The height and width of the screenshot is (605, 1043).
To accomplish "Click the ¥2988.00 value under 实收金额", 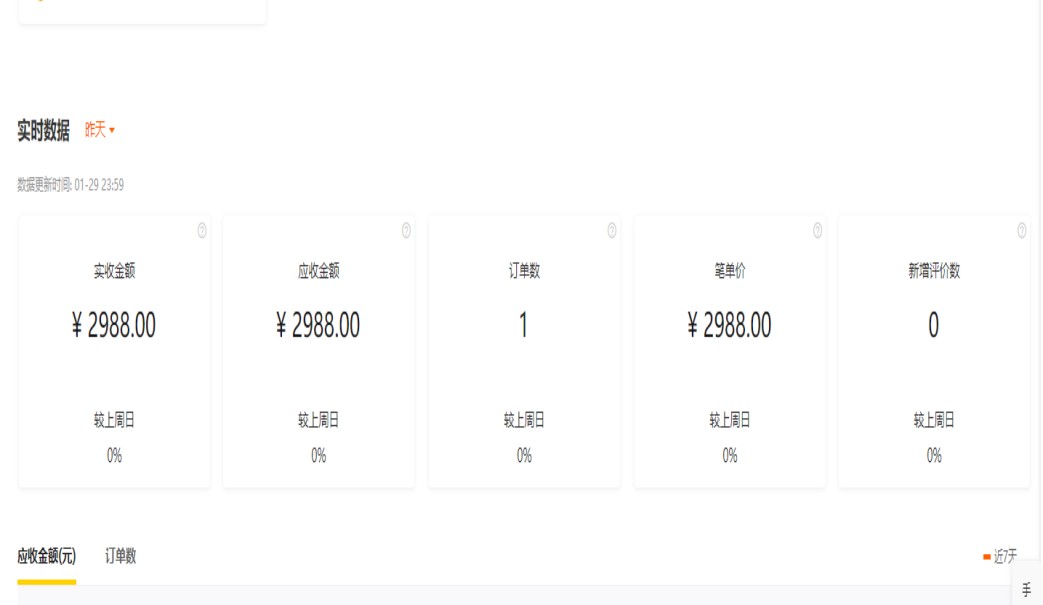I will pyautogui.click(x=114, y=325).
